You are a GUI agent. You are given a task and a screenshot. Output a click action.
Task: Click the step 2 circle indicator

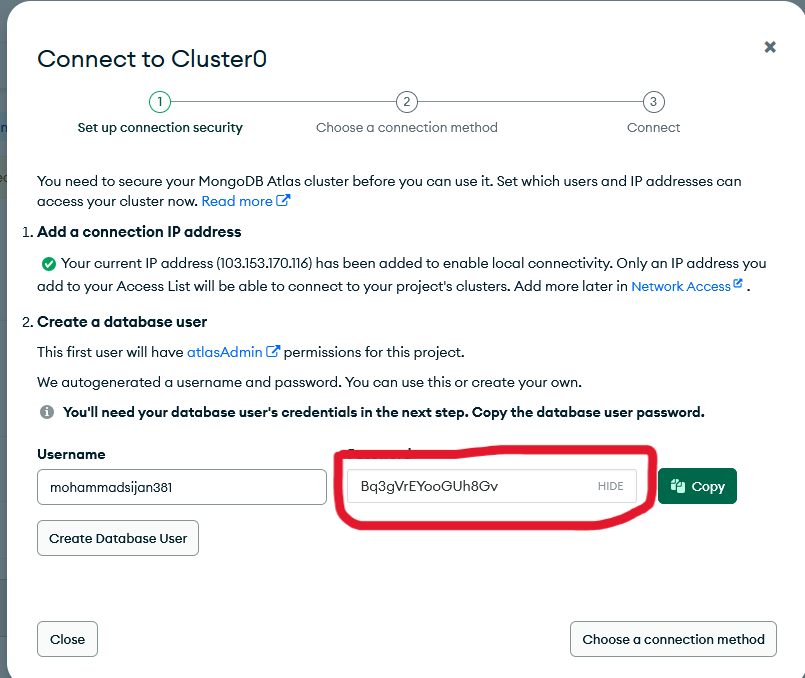coord(406,102)
